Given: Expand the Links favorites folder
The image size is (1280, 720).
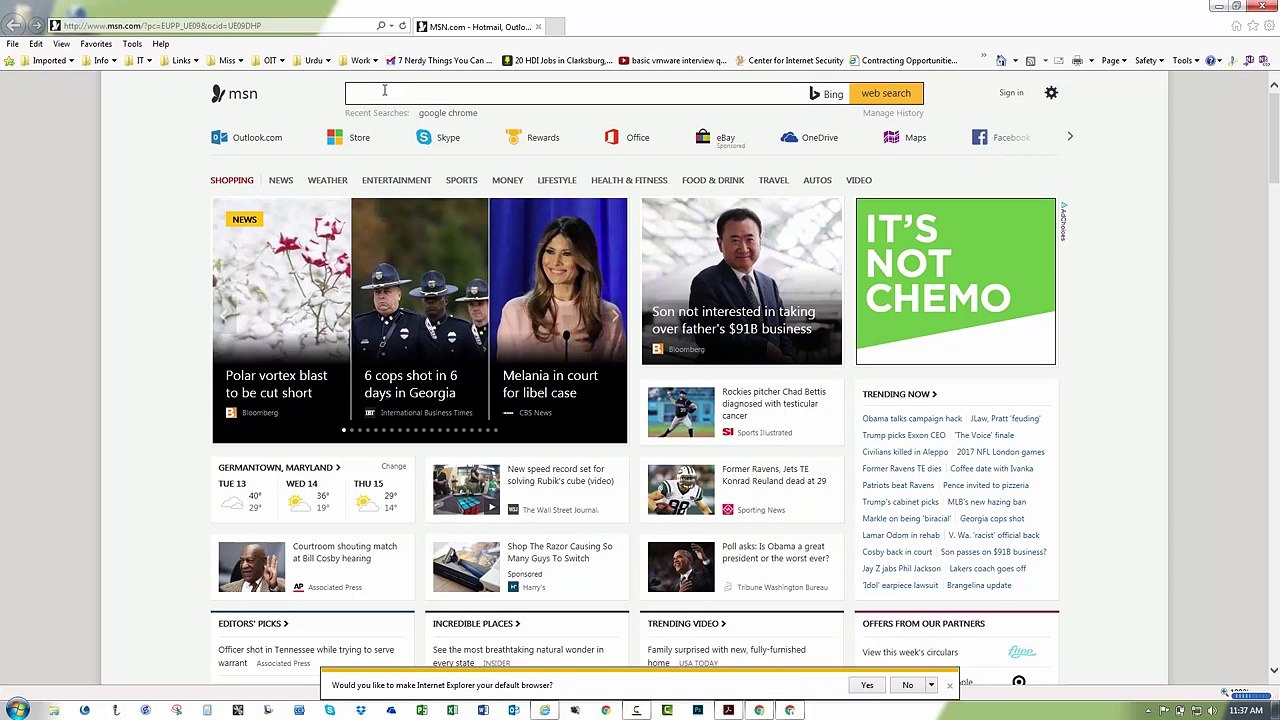Looking at the screenshot, I should 178,61.
